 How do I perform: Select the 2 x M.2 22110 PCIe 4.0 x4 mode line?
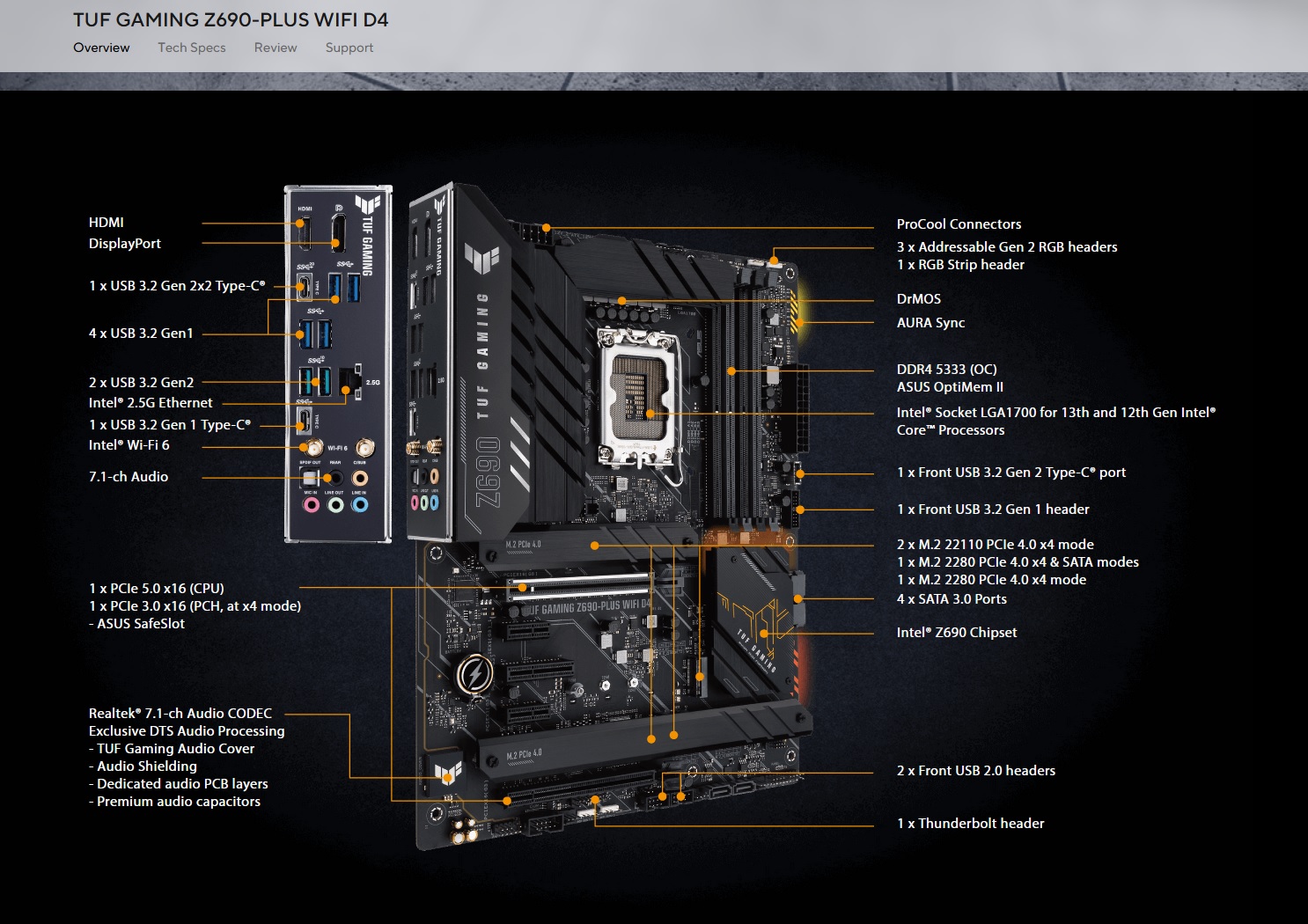[x=996, y=545]
